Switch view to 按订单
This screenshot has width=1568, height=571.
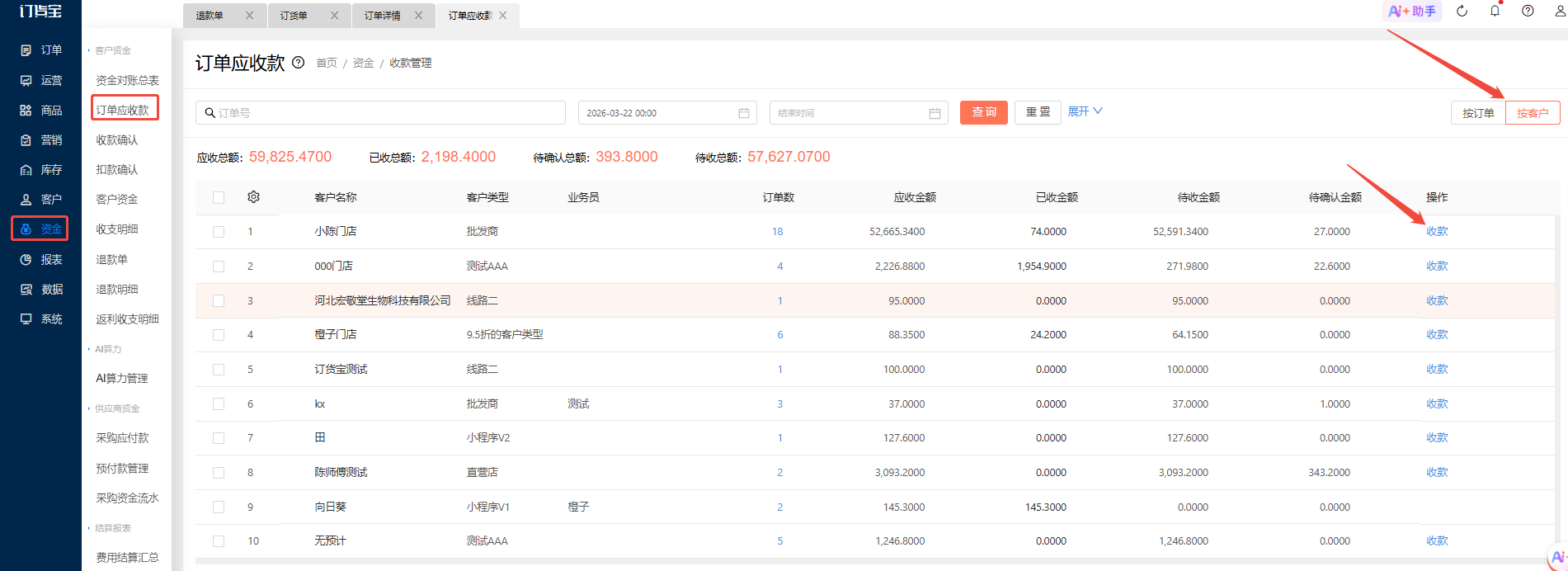click(x=1478, y=113)
